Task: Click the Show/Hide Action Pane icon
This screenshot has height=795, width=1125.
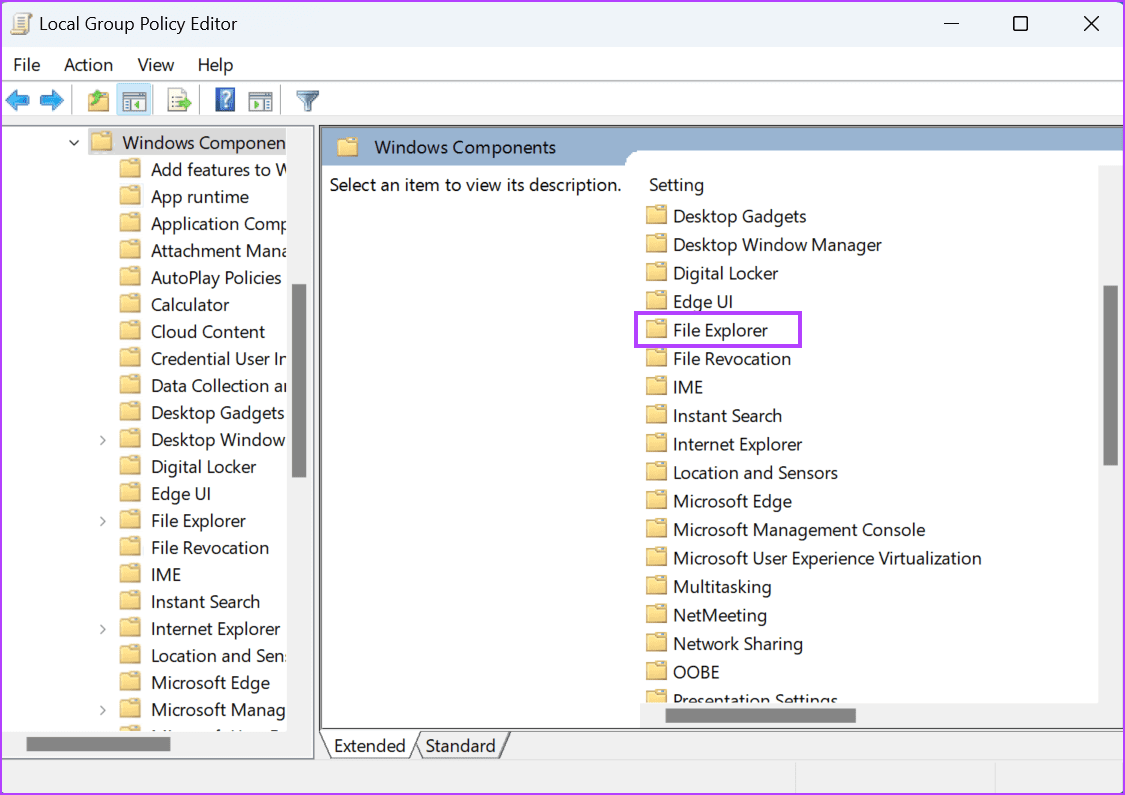Action: tap(260, 99)
